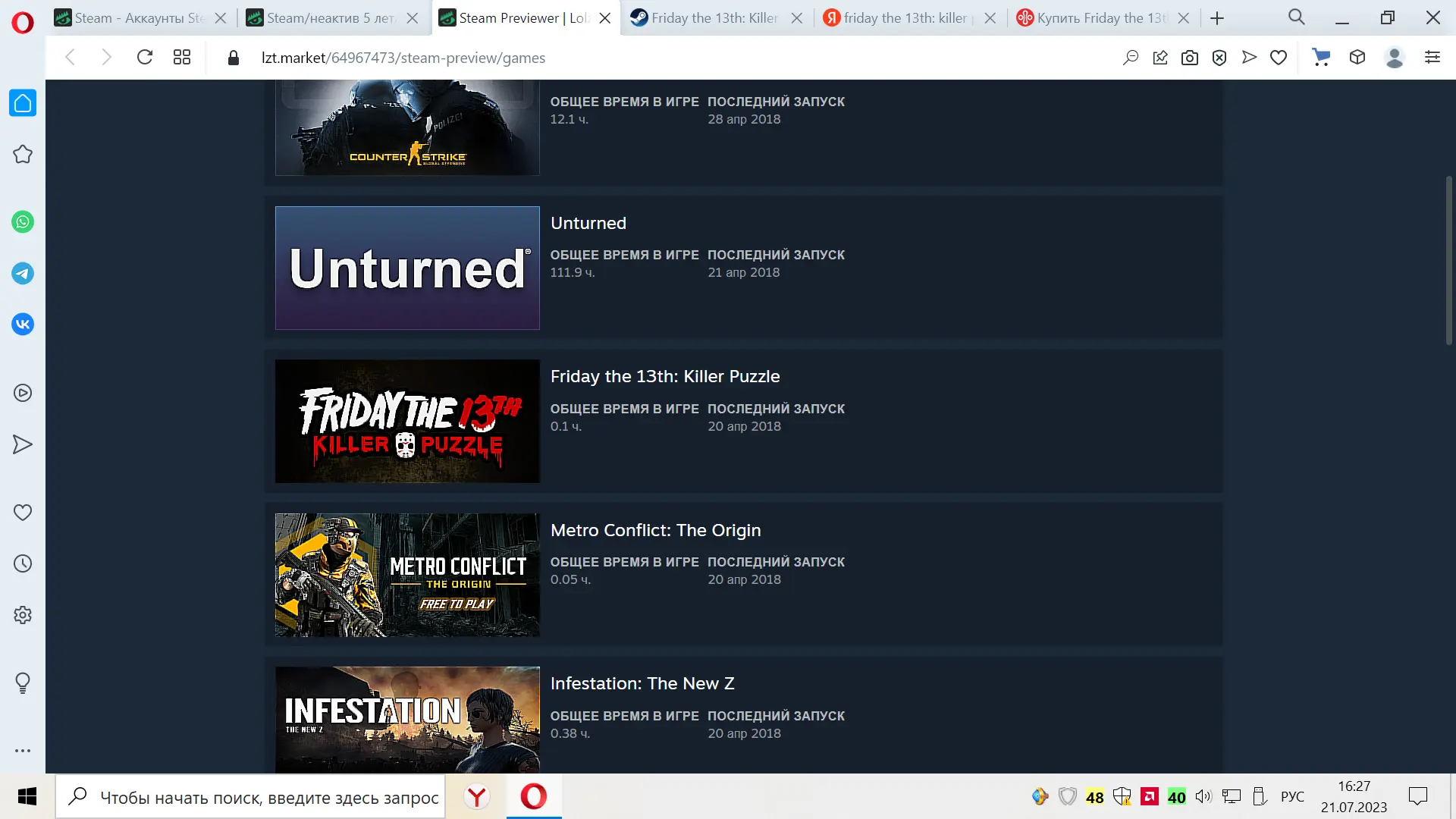Click the page vertical scrollbar thumb

[1448, 260]
